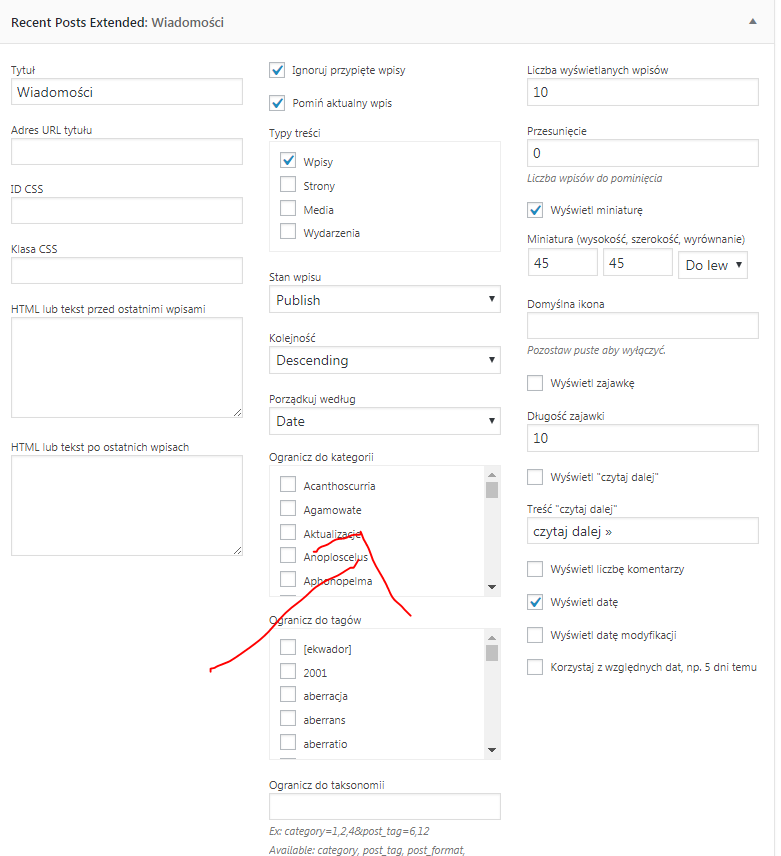Click the Tytuł input field
The width and height of the screenshot is (781, 856).
[127, 92]
